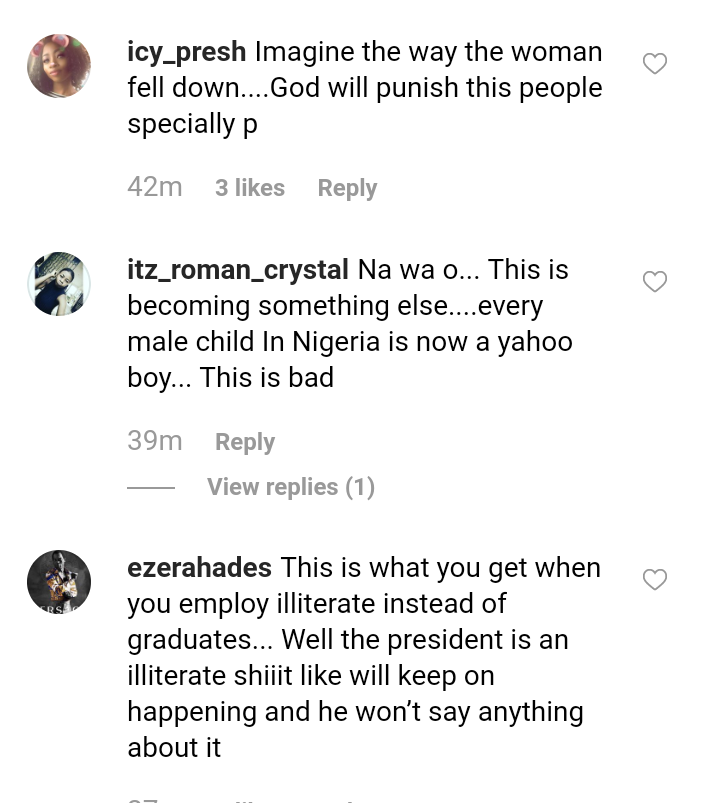This screenshot has width=712, height=803.
Task: Reply to icy_presh's comment
Action: point(347,188)
